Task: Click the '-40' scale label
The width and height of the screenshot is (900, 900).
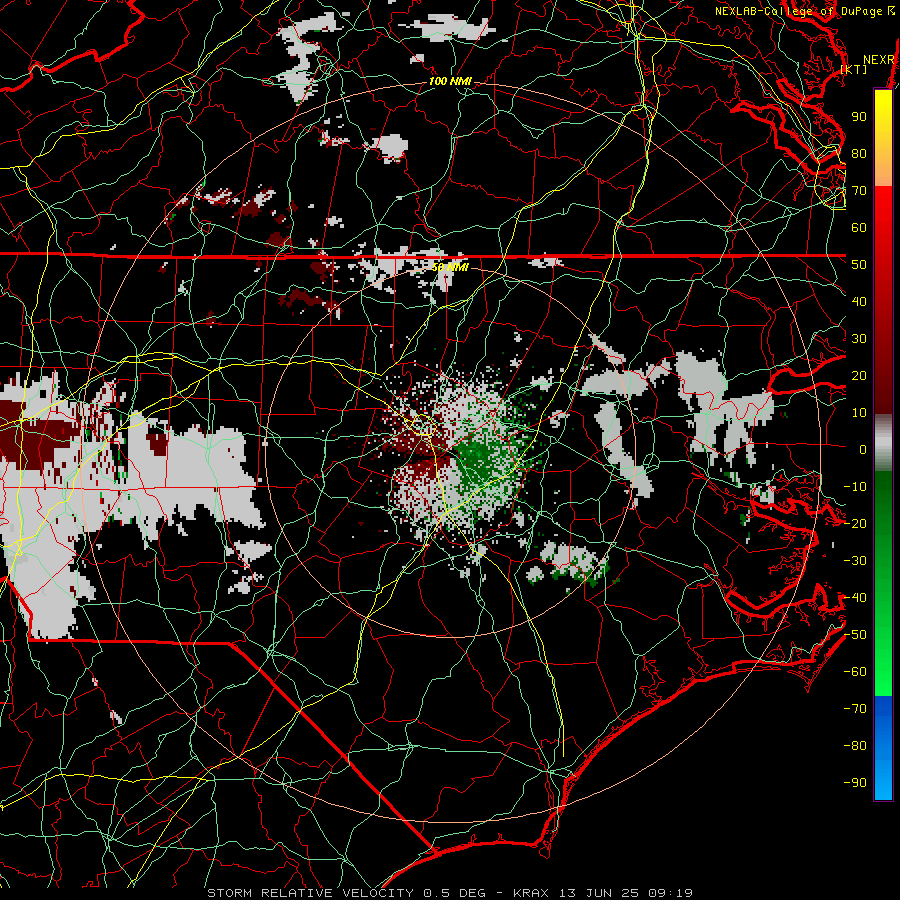Action: click(x=855, y=598)
